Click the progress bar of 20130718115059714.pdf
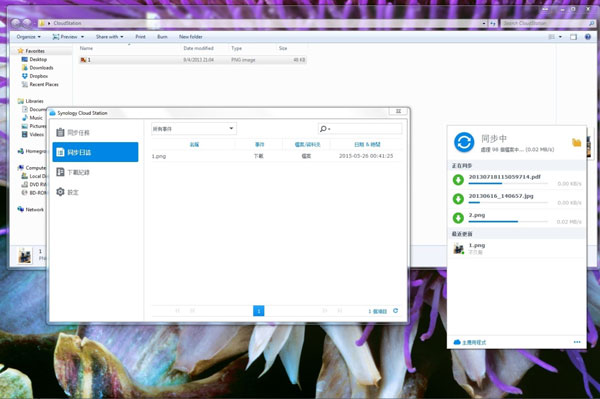Image resolution: width=600 pixels, height=399 pixels. [508, 184]
